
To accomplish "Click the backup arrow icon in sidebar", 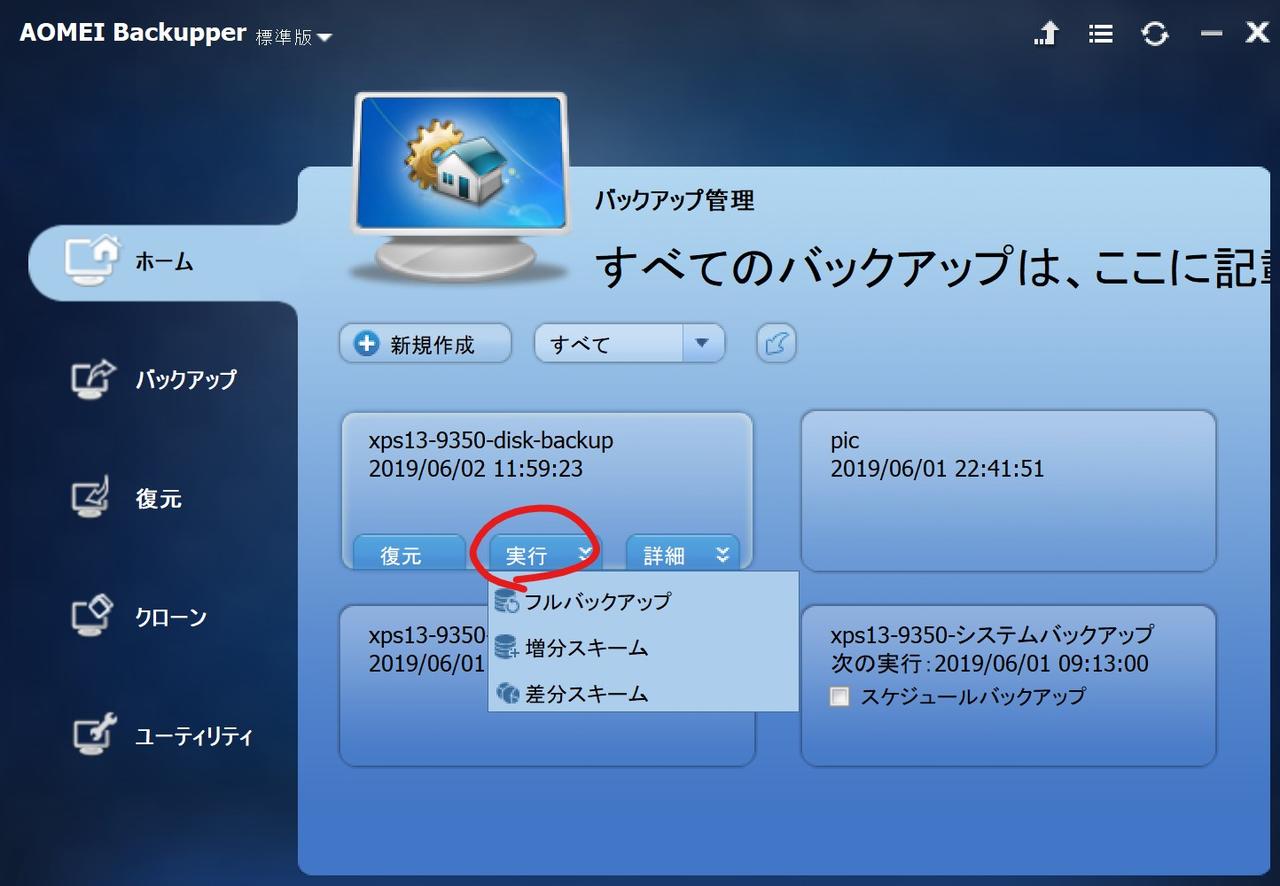I will [x=94, y=379].
